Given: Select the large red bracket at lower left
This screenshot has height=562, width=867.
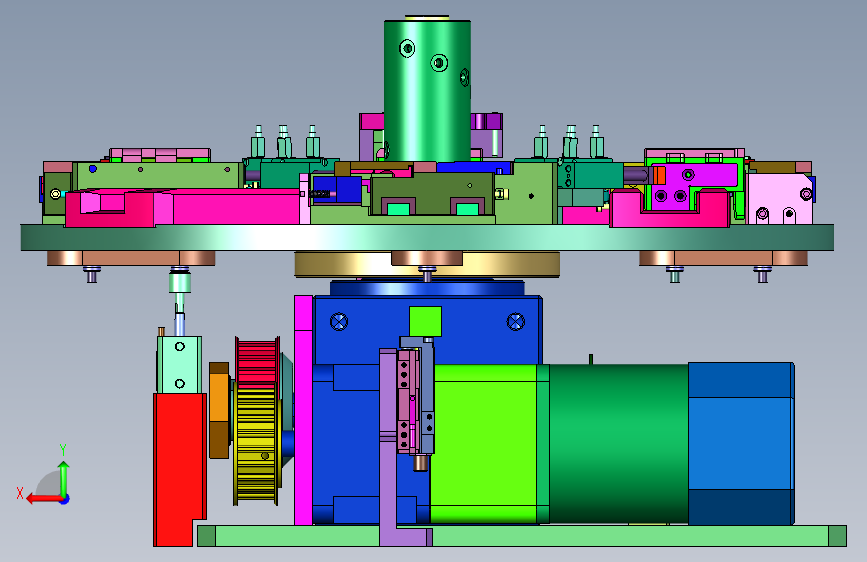Looking at the screenshot, I should coord(179,469).
